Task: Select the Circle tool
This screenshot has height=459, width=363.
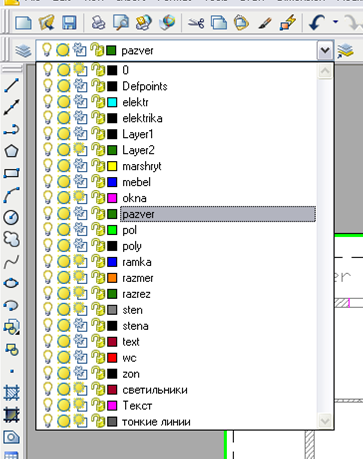Action: [11, 217]
